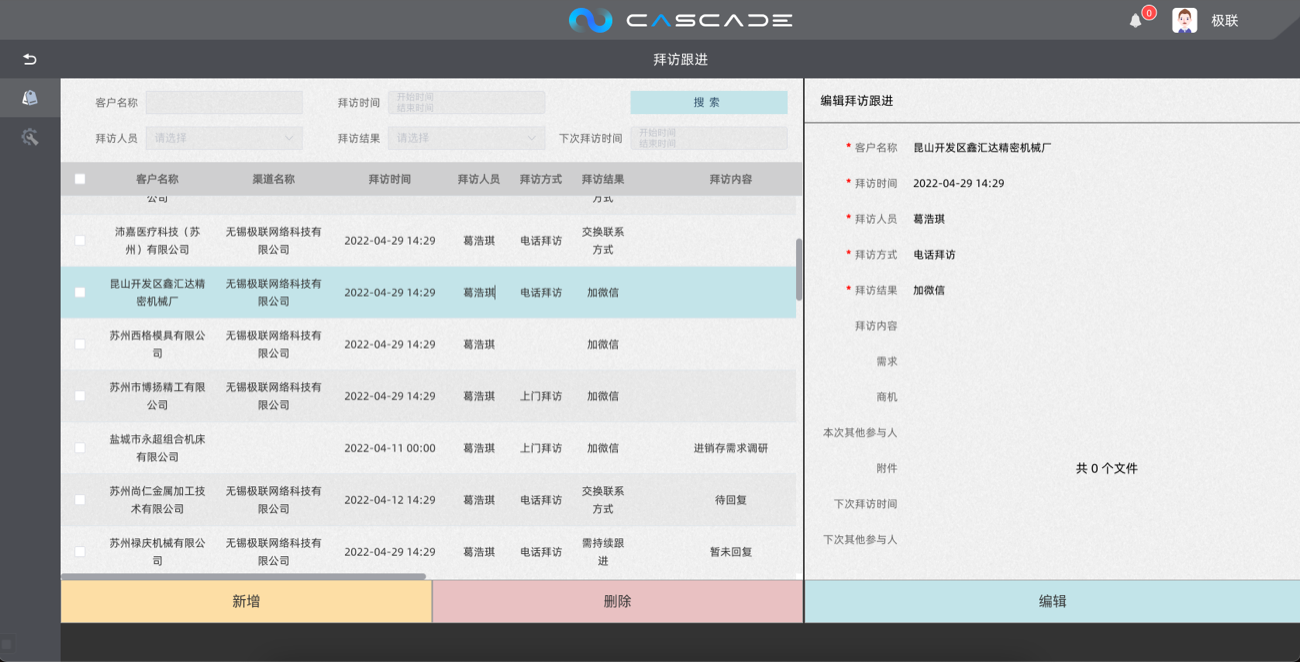Click the 拜访跟进 page title
The image size is (1300, 663).
[680, 59]
